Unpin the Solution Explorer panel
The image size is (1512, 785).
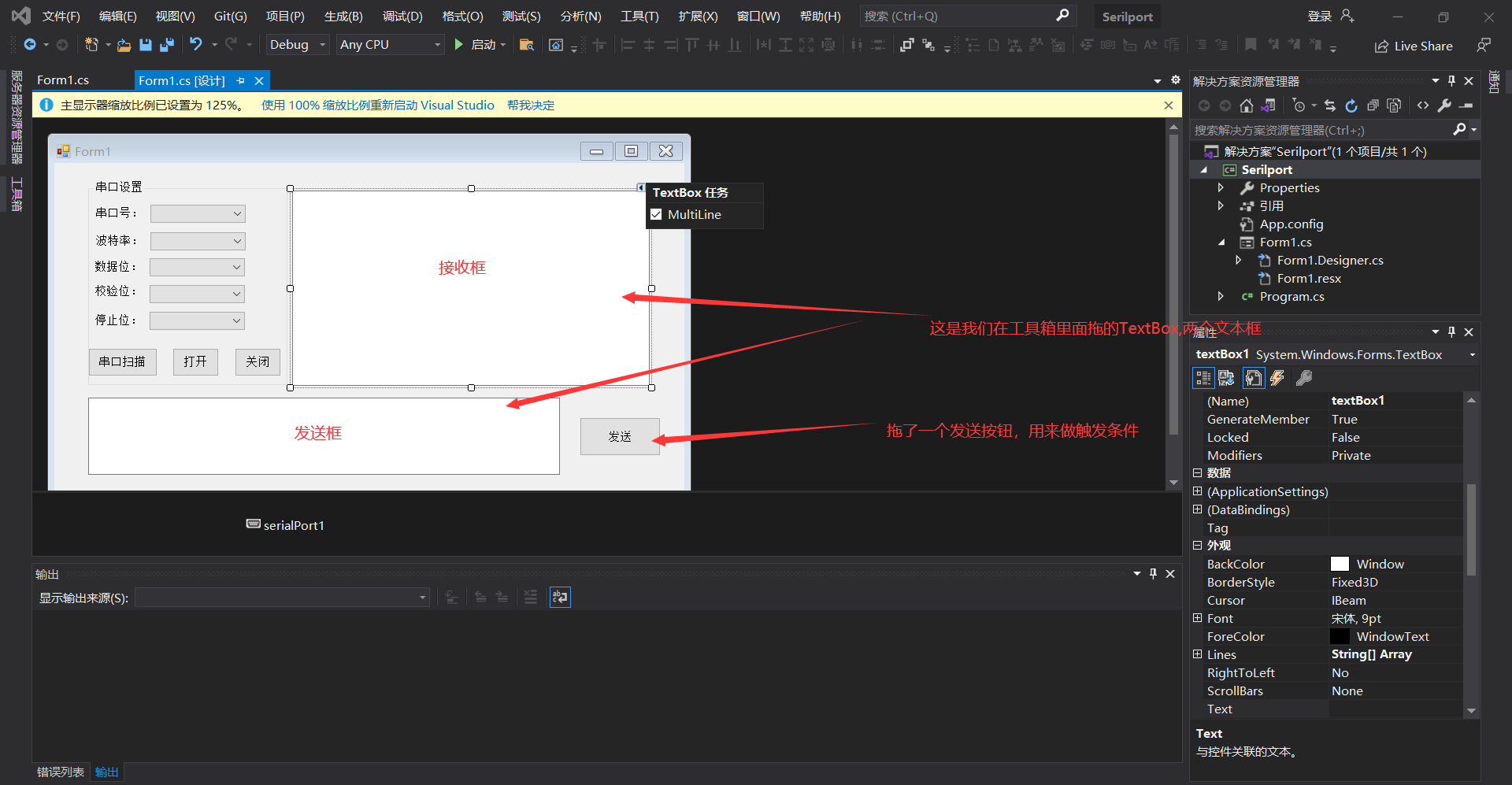point(1451,80)
